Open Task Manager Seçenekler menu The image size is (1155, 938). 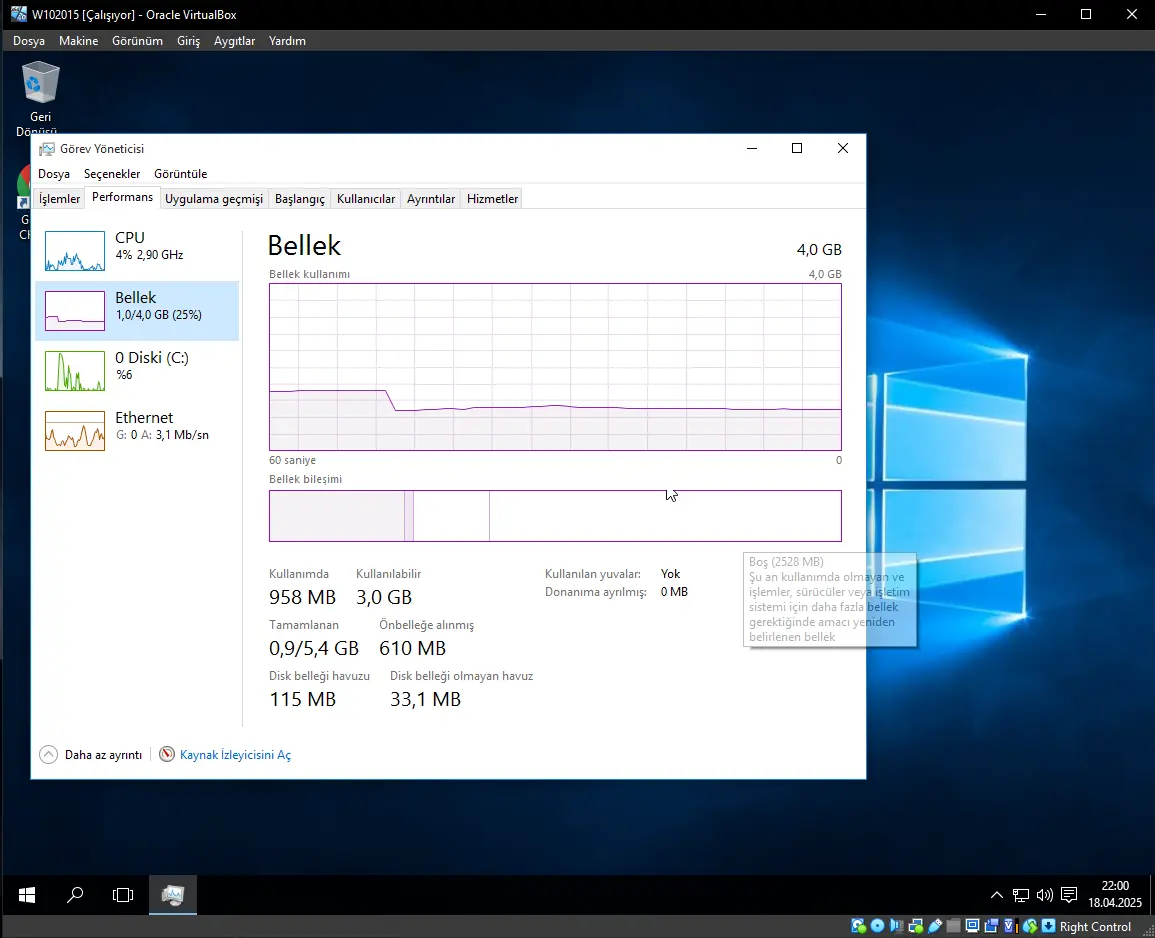(x=112, y=174)
